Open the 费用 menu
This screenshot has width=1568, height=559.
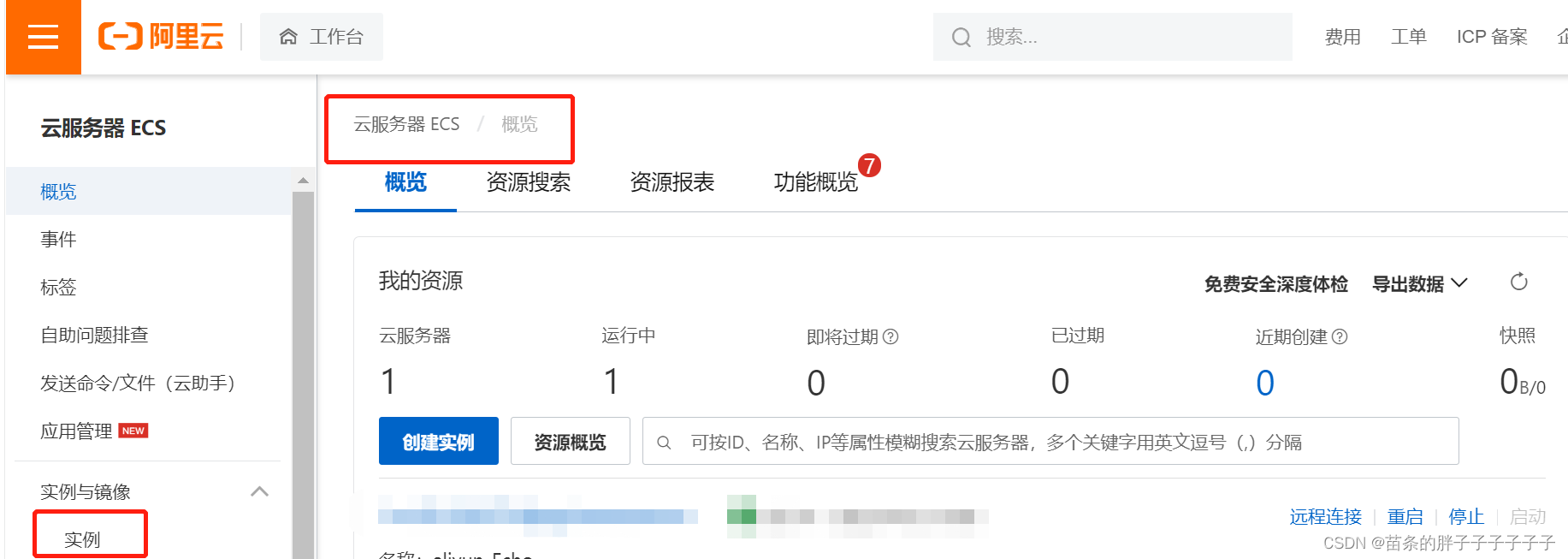tap(1342, 37)
